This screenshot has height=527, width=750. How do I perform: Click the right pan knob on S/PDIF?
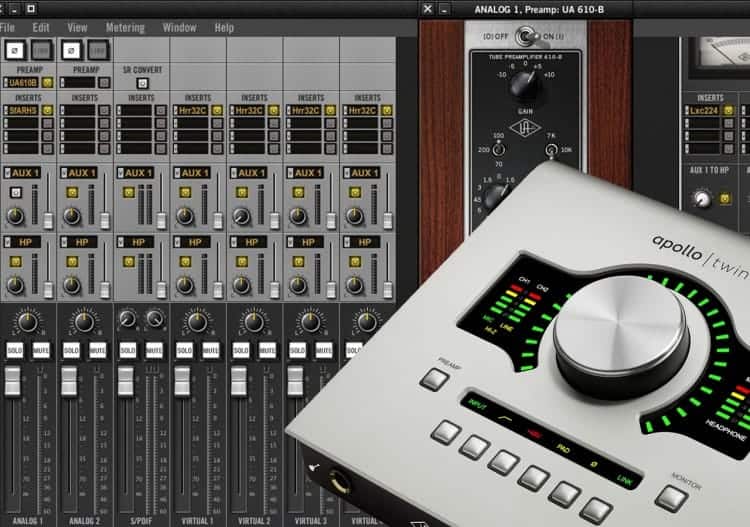click(x=155, y=318)
